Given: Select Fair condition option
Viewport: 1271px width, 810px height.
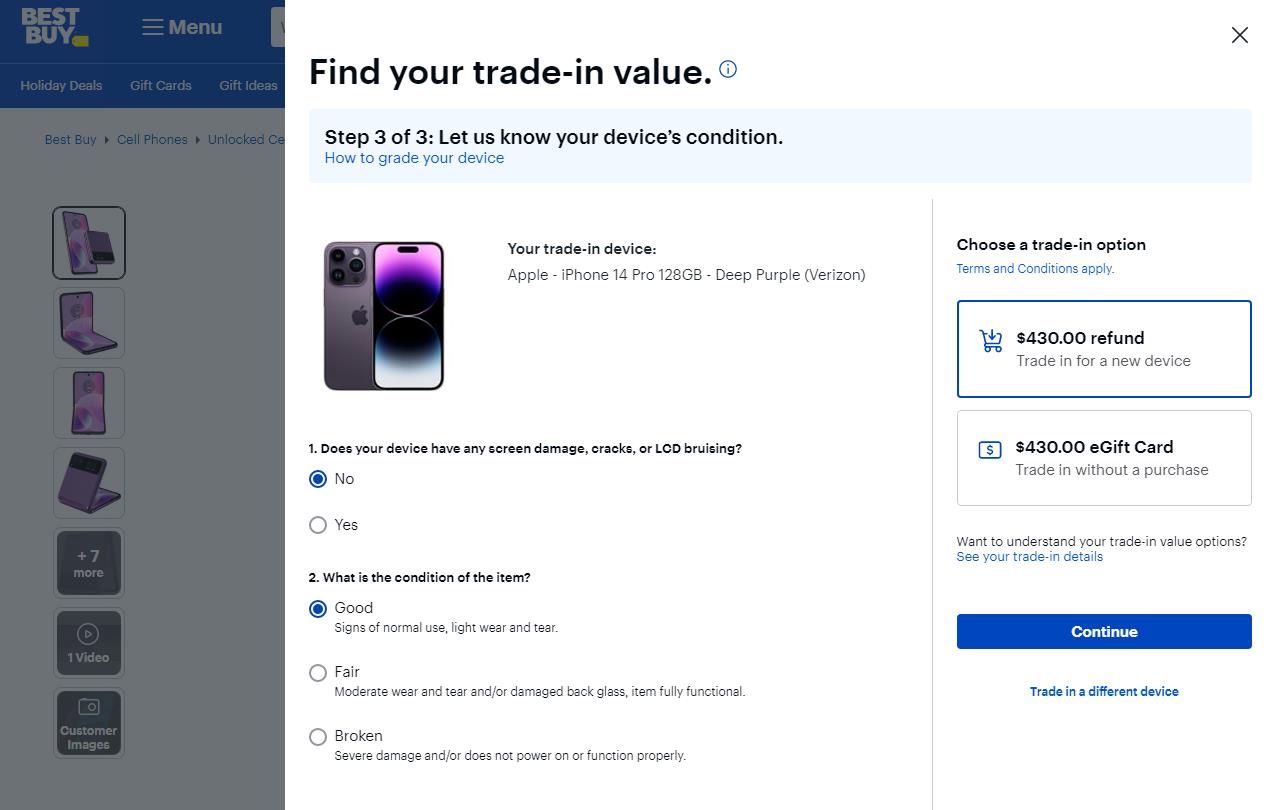Looking at the screenshot, I should pyautogui.click(x=318, y=673).
